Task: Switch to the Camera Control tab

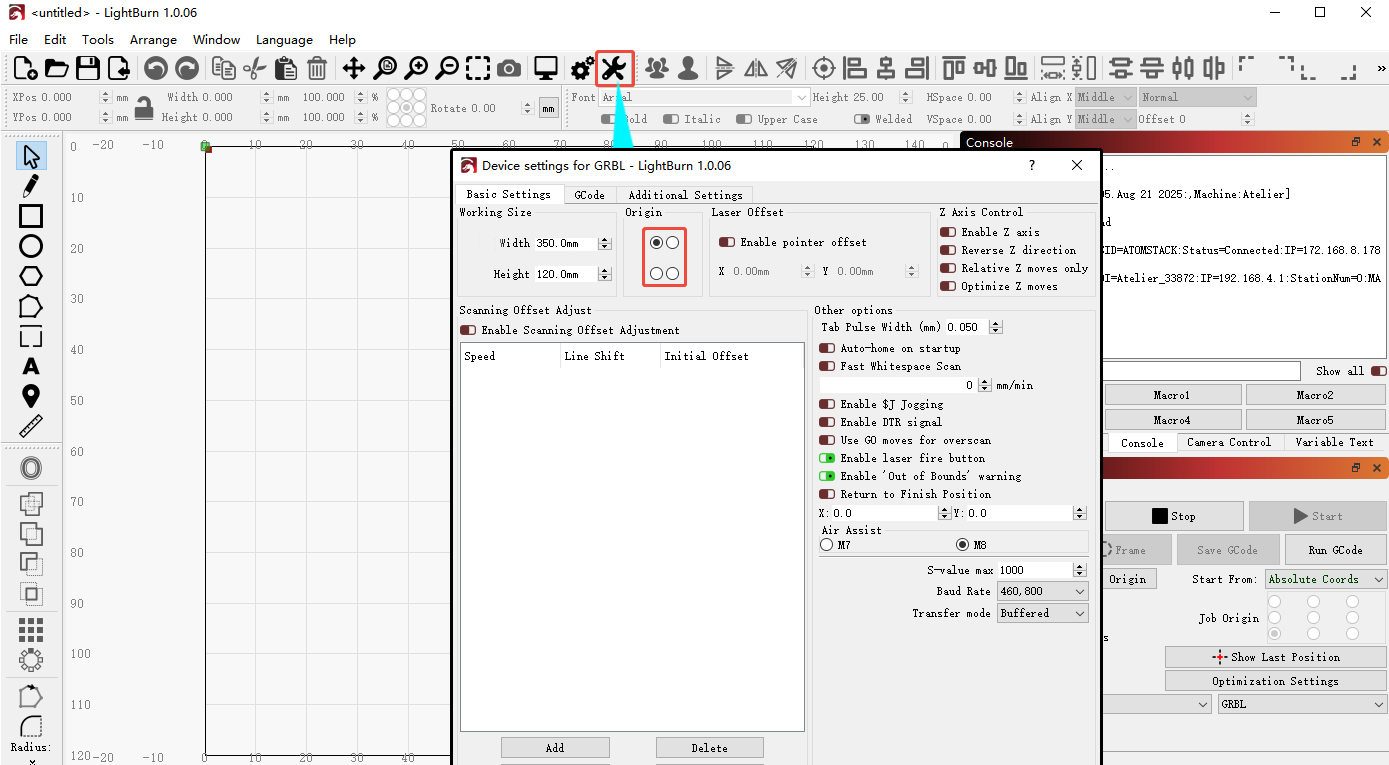Action: coord(1229,442)
